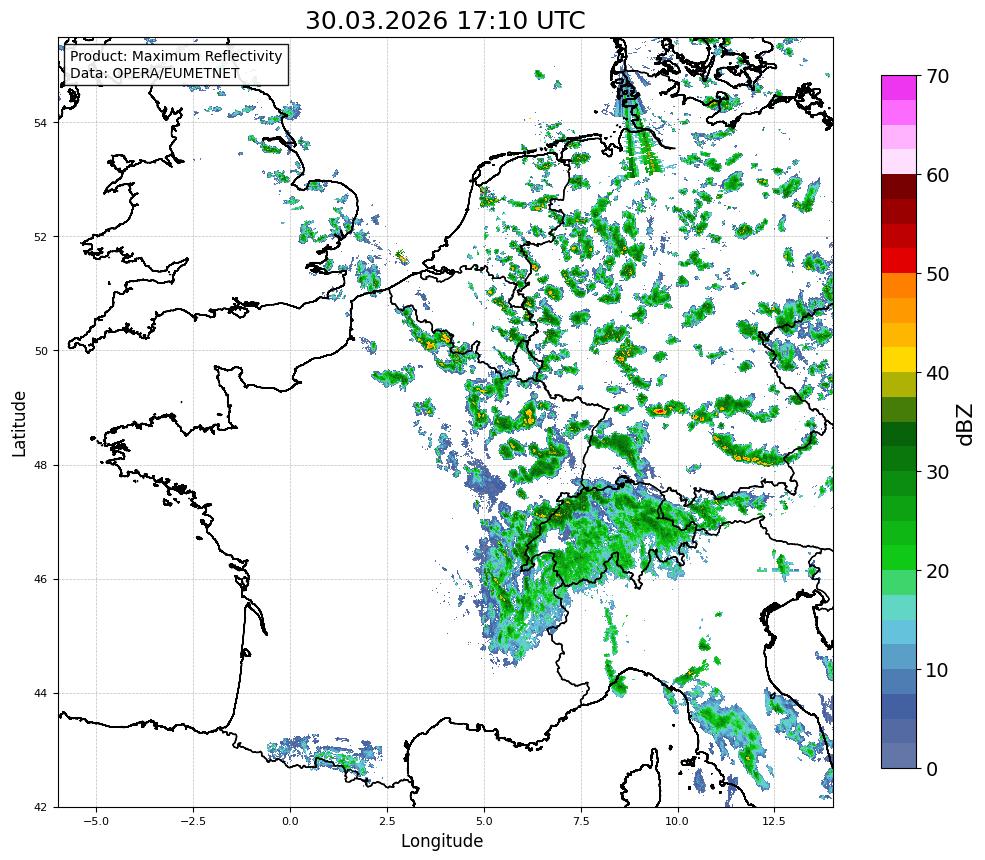The width and height of the screenshot is (985, 860).
Task: Pick the magenta swatch at top of colorbar
Action: click(x=899, y=88)
